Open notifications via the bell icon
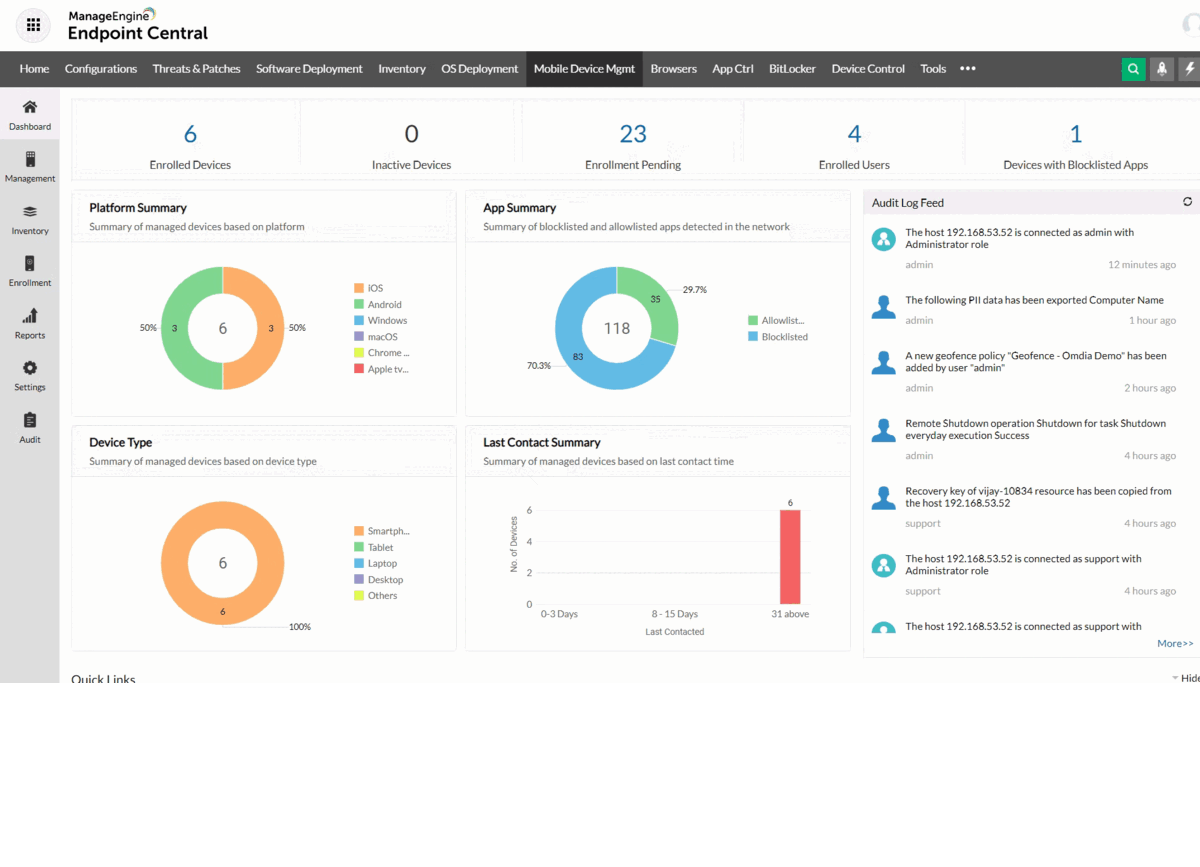Viewport: 1200px width, 867px height. [x=1161, y=68]
